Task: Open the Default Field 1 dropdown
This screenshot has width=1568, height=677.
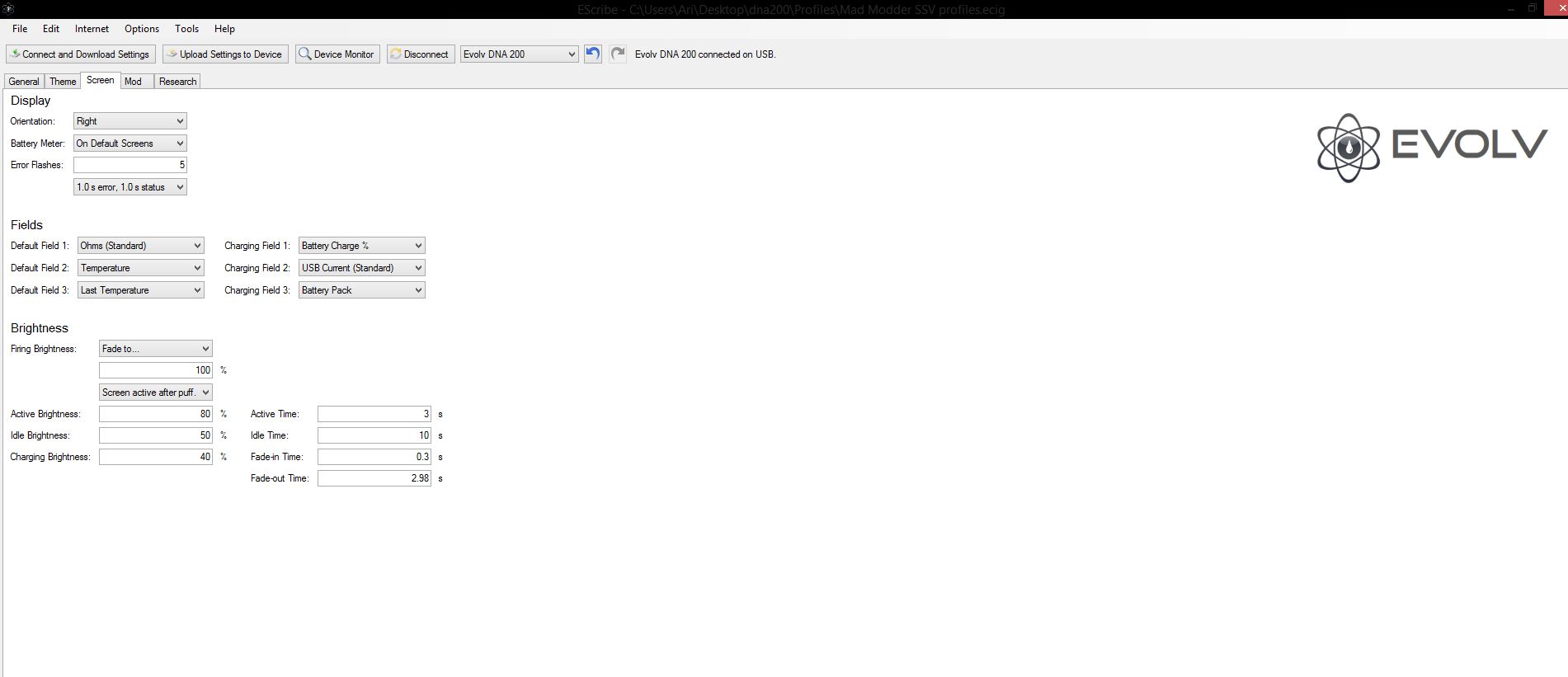Action: coord(140,246)
